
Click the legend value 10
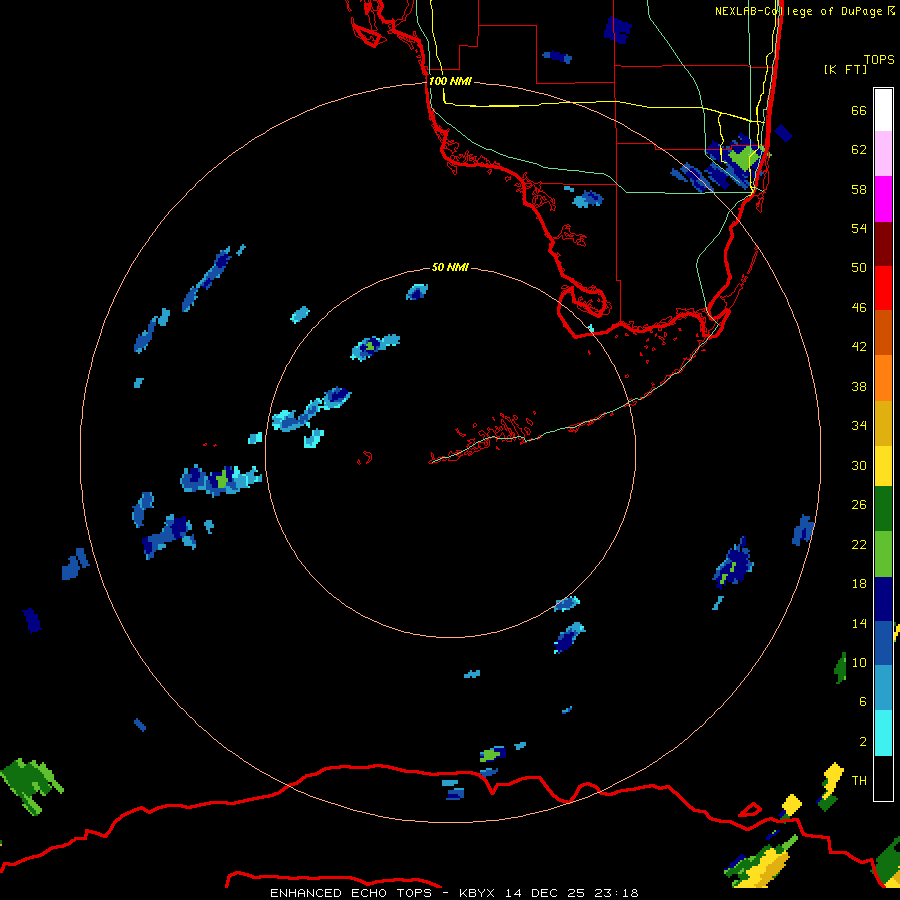tap(859, 663)
